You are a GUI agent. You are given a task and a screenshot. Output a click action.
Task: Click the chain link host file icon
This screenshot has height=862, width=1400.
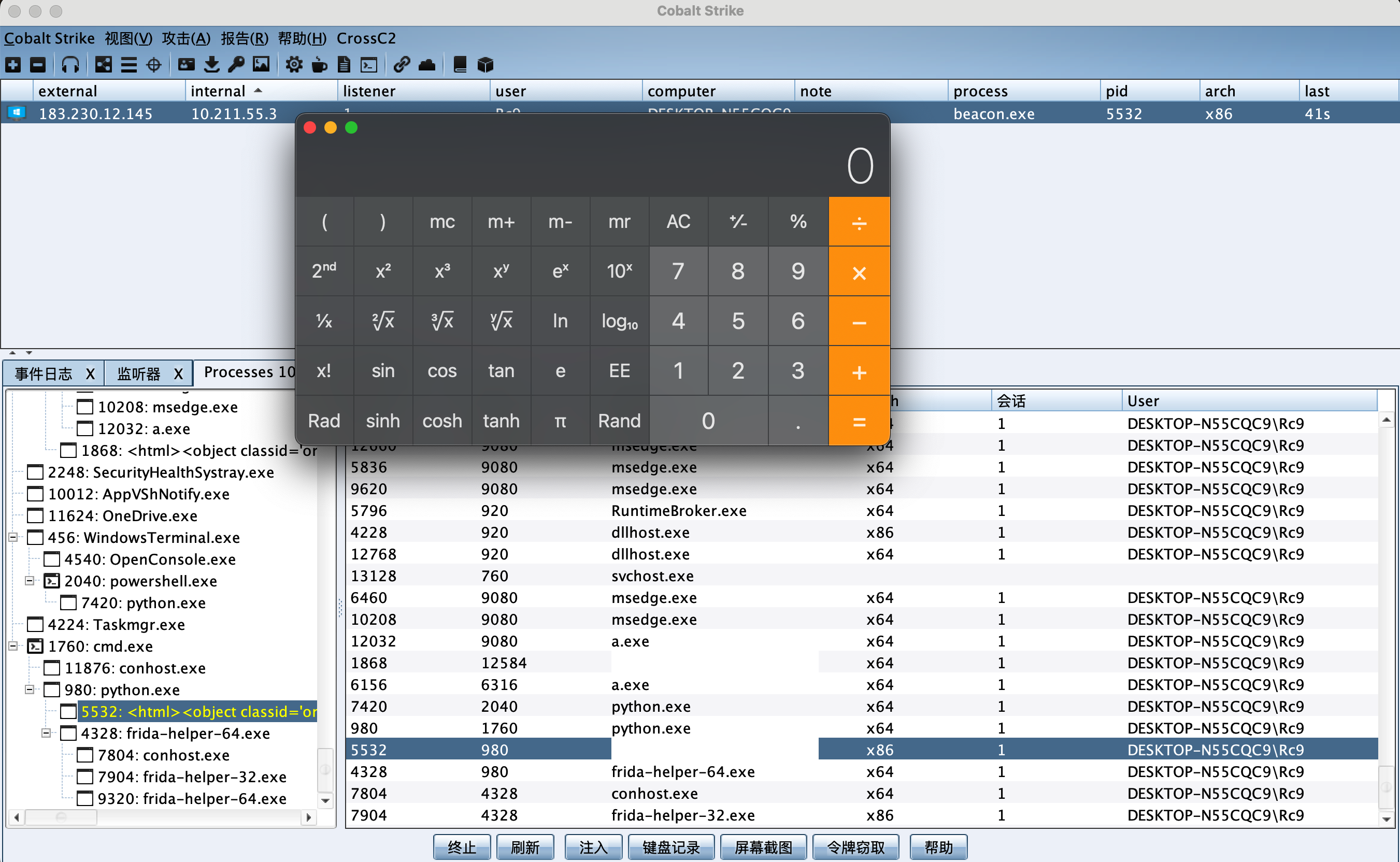(402, 64)
